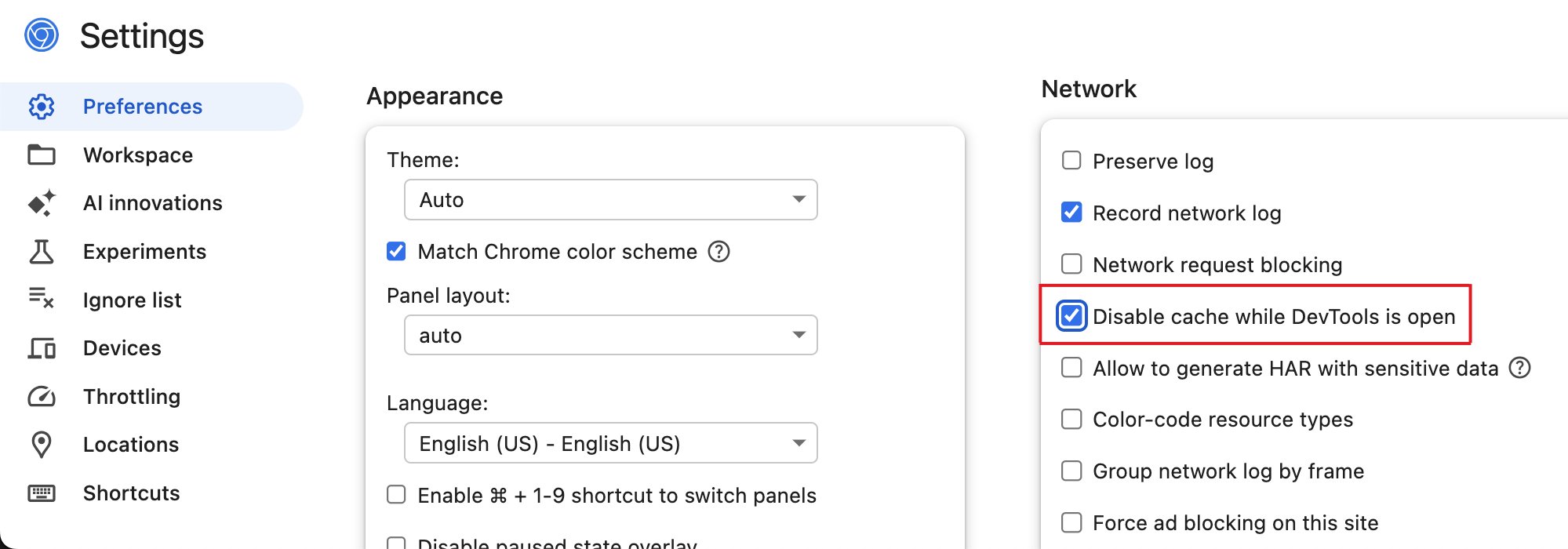The image size is (1568, 549).
Task: Click the Shortcuts keyboard icon
Action: point(42,493)
